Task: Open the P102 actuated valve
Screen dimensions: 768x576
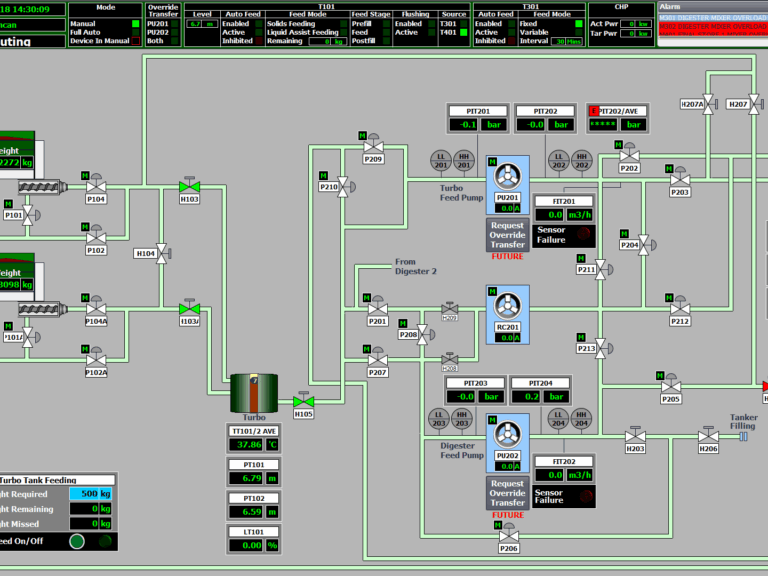Action: click(96, 236)
